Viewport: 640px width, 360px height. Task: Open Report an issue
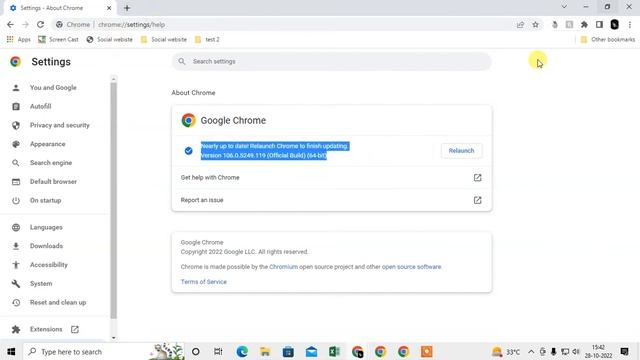(331, 200)
